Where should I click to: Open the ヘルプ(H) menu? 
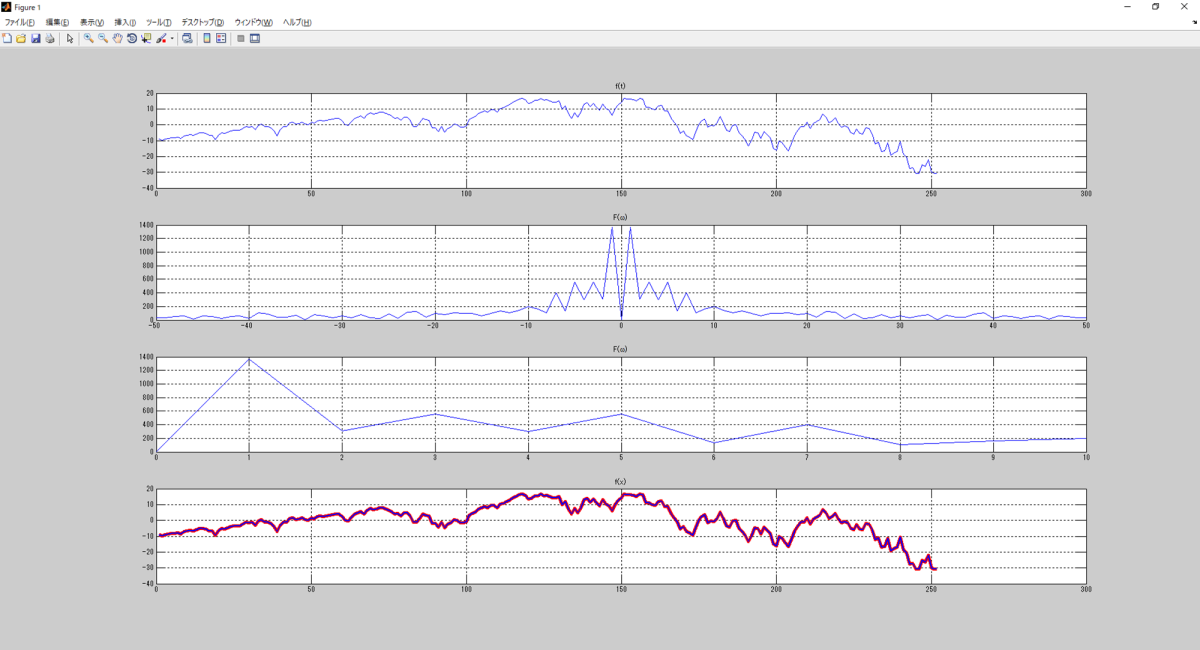[297, 22]
